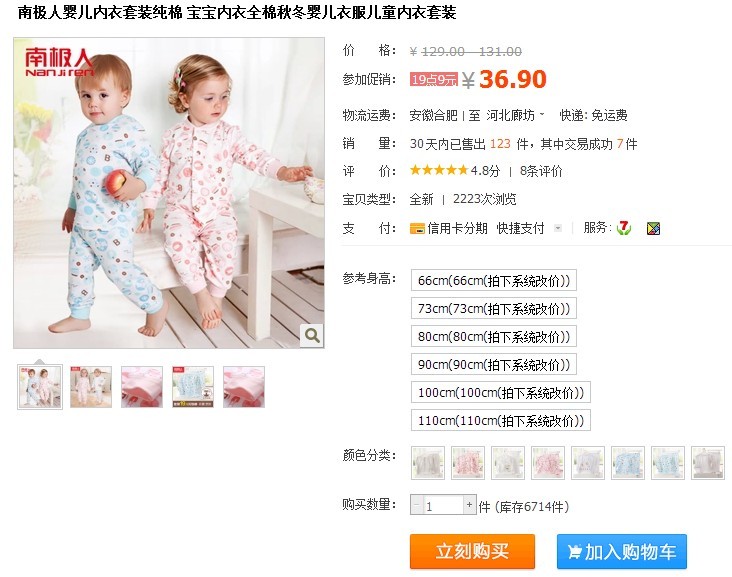The image size is (732, 577).
Task: Expand the payment methods dropdown arrow
Action: (x=557, y=228)
